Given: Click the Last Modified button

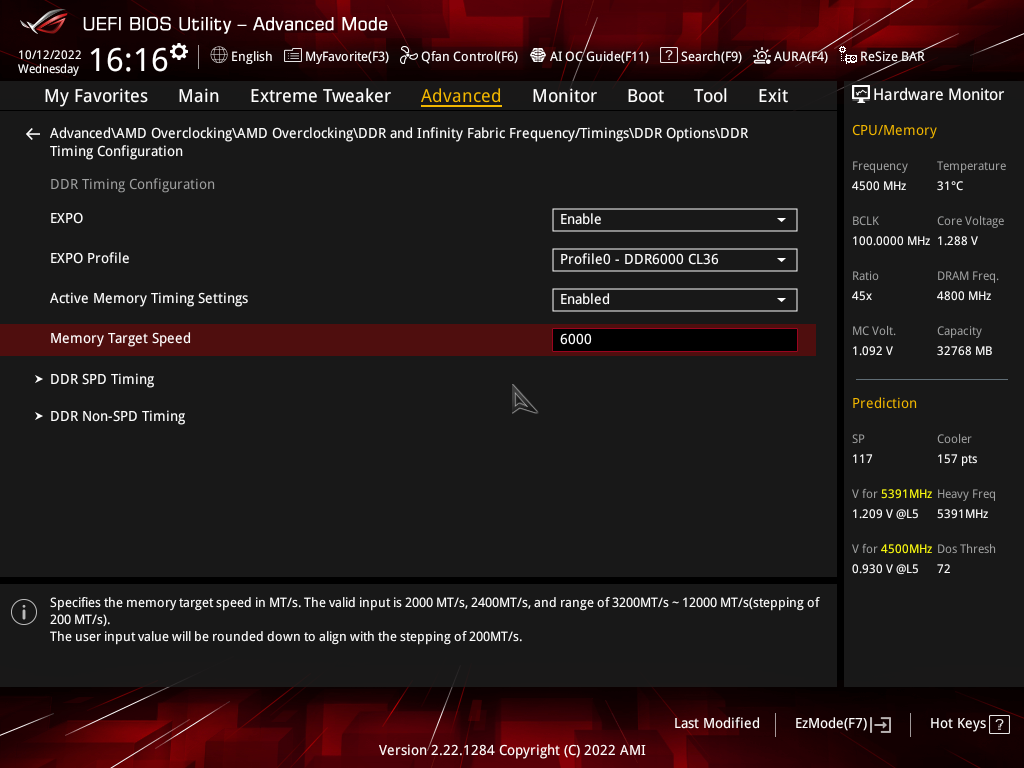Looking at the screenshot, I should point(716,724).
